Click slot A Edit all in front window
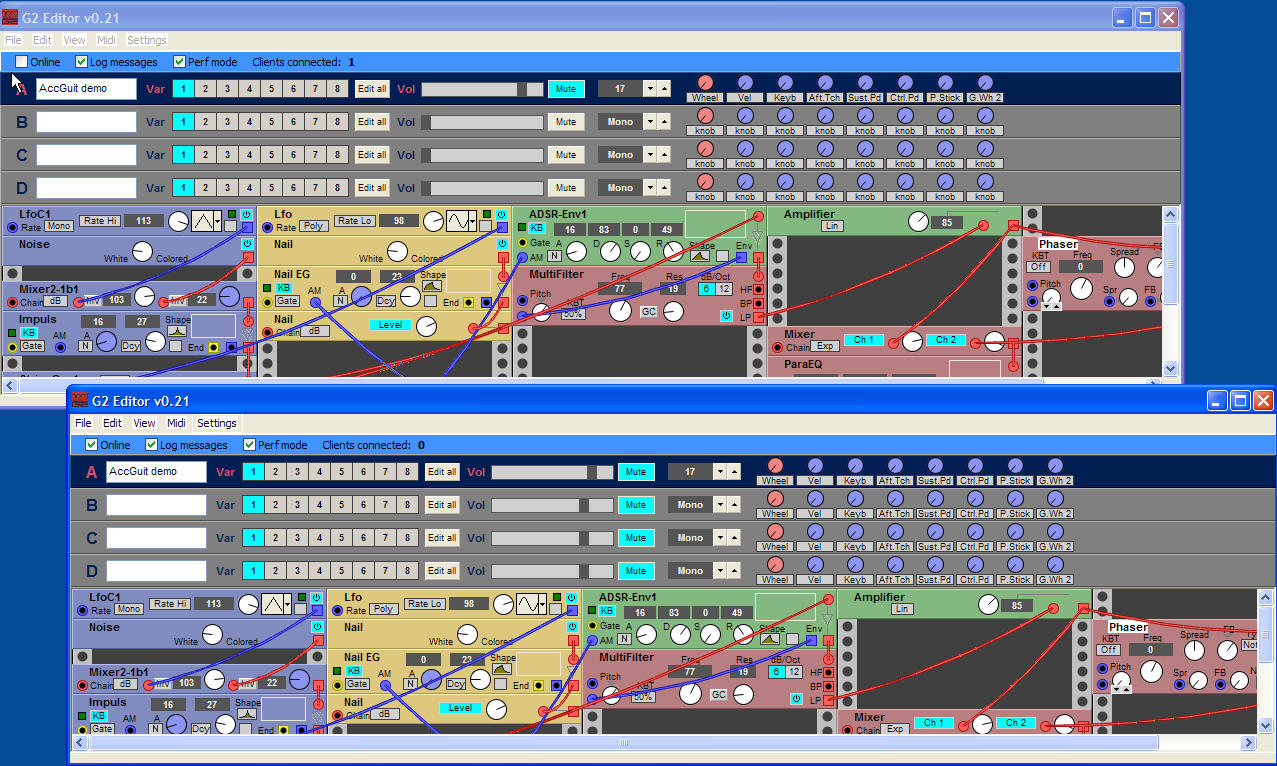This screenshot has height=766, width=1277. [442, 472]
